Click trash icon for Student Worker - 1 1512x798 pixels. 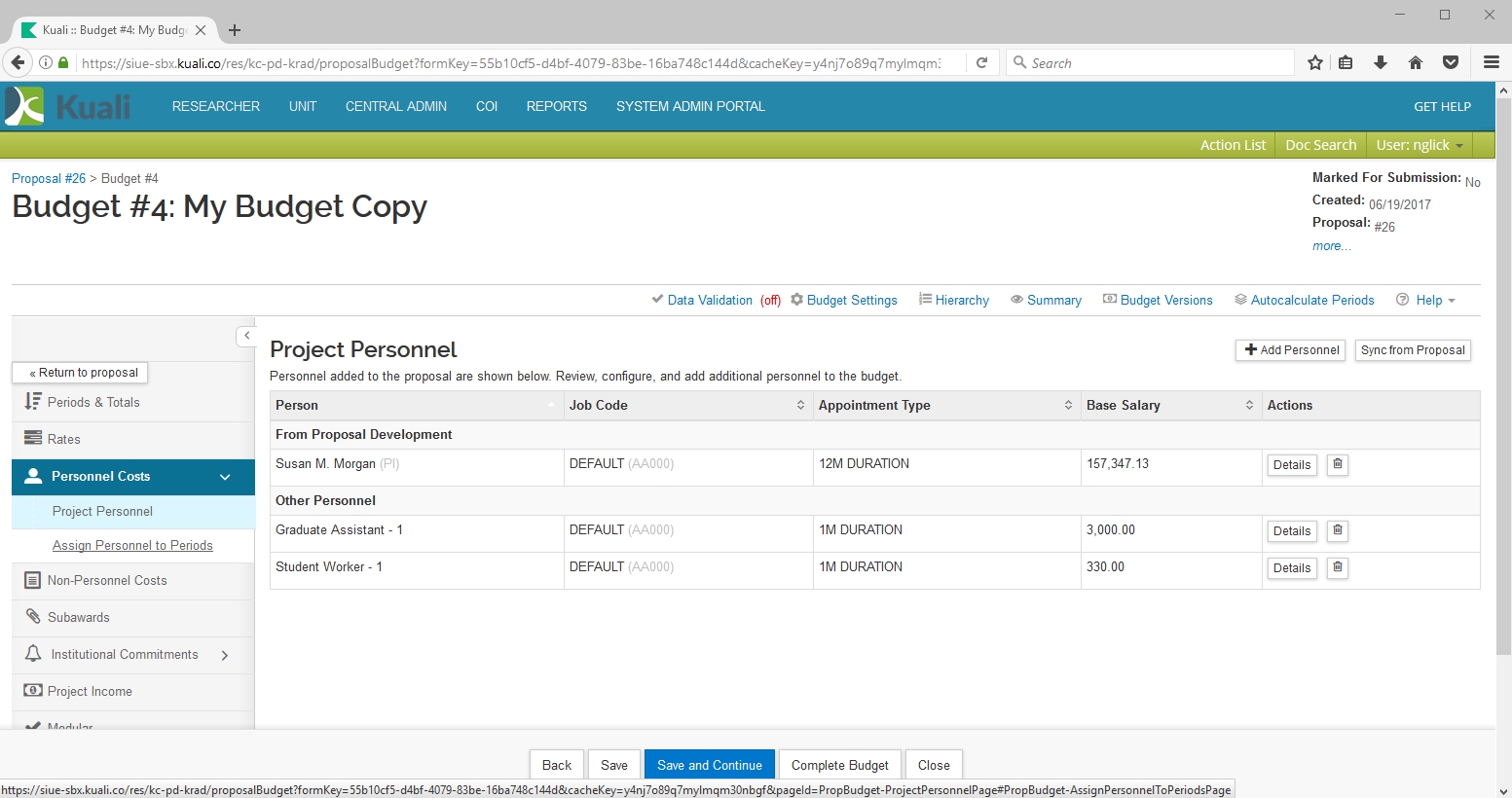coord(1338,567)
